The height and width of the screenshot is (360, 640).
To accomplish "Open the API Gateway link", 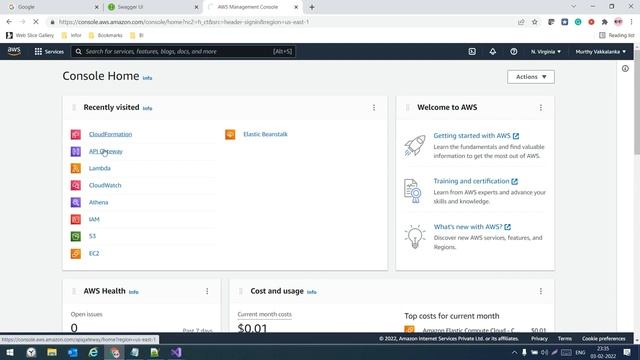I will point(105,151).
